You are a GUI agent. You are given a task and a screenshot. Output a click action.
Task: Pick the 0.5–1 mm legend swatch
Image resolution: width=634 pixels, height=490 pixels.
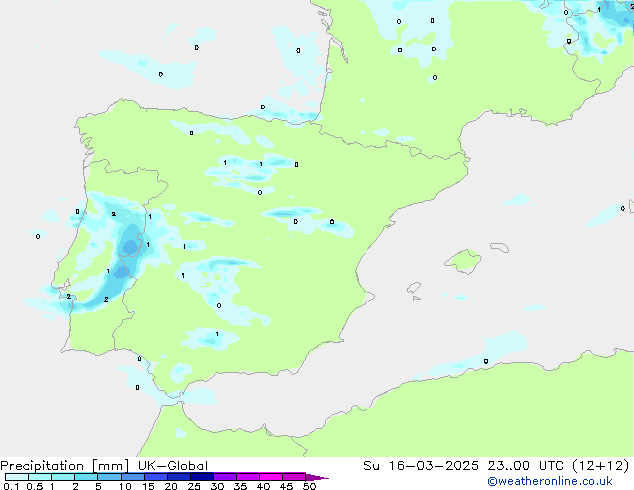coord(40,477)
